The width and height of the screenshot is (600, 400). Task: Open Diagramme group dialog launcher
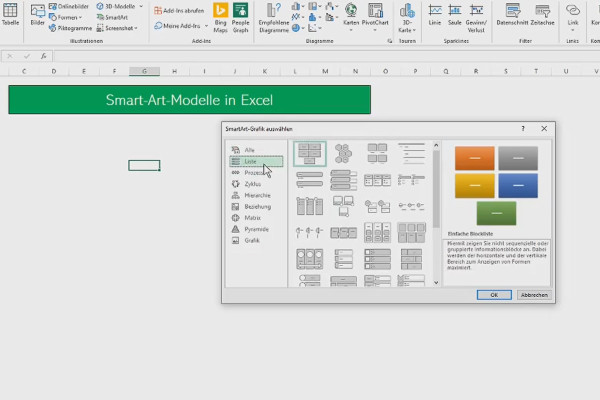(x=390, y=41)
